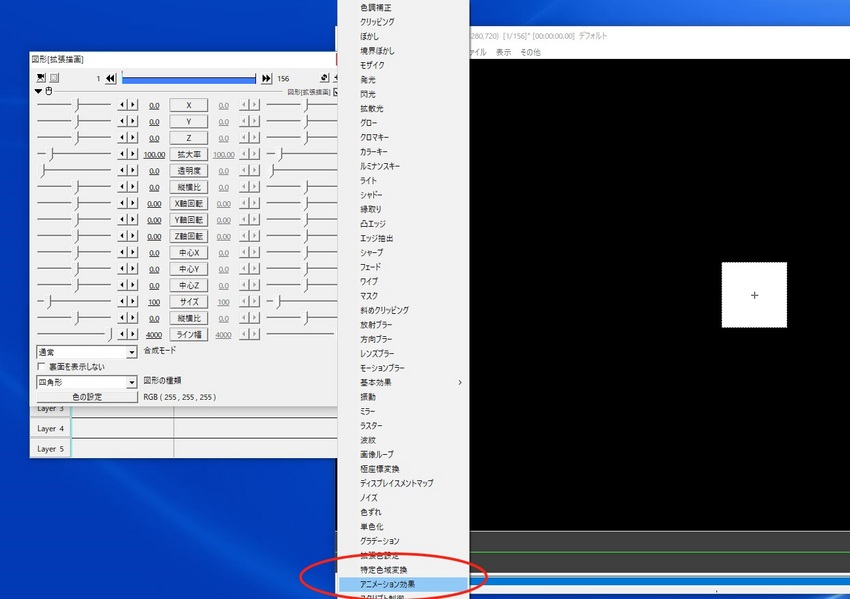
Task: Jump to the object's first frame
Action: (110, 78)
